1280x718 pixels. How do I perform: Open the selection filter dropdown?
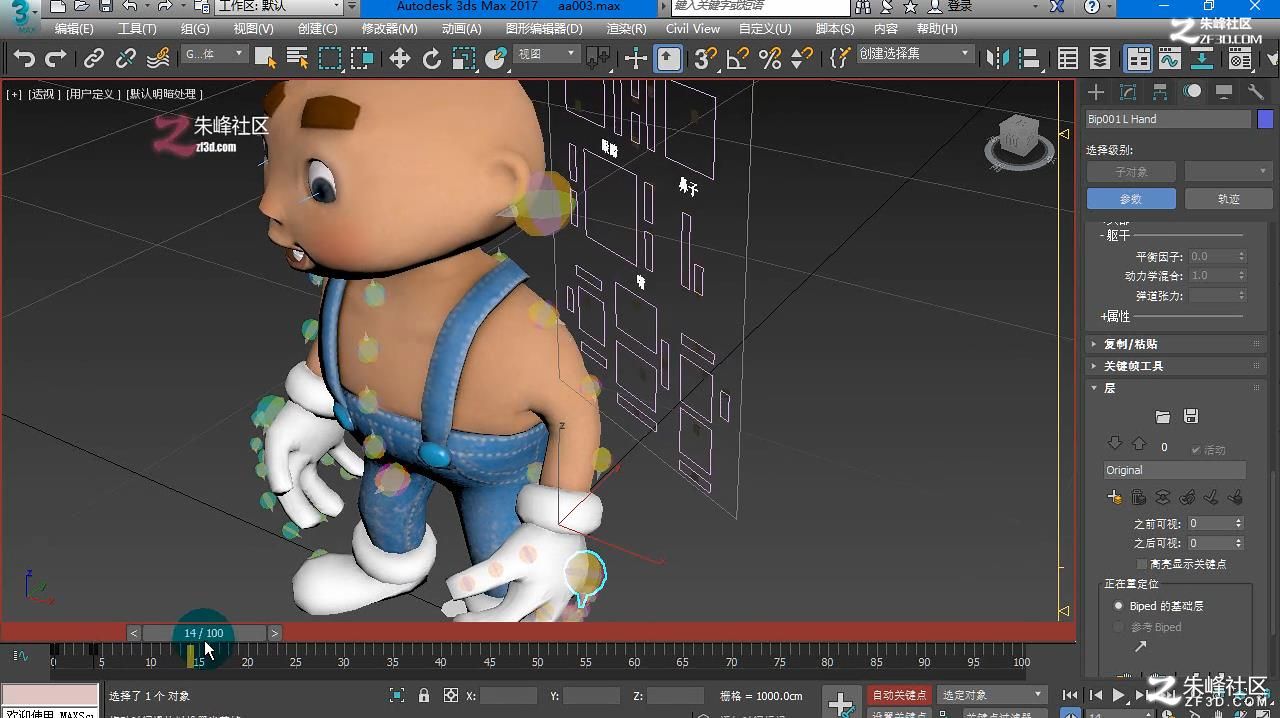tap(213, 54)
